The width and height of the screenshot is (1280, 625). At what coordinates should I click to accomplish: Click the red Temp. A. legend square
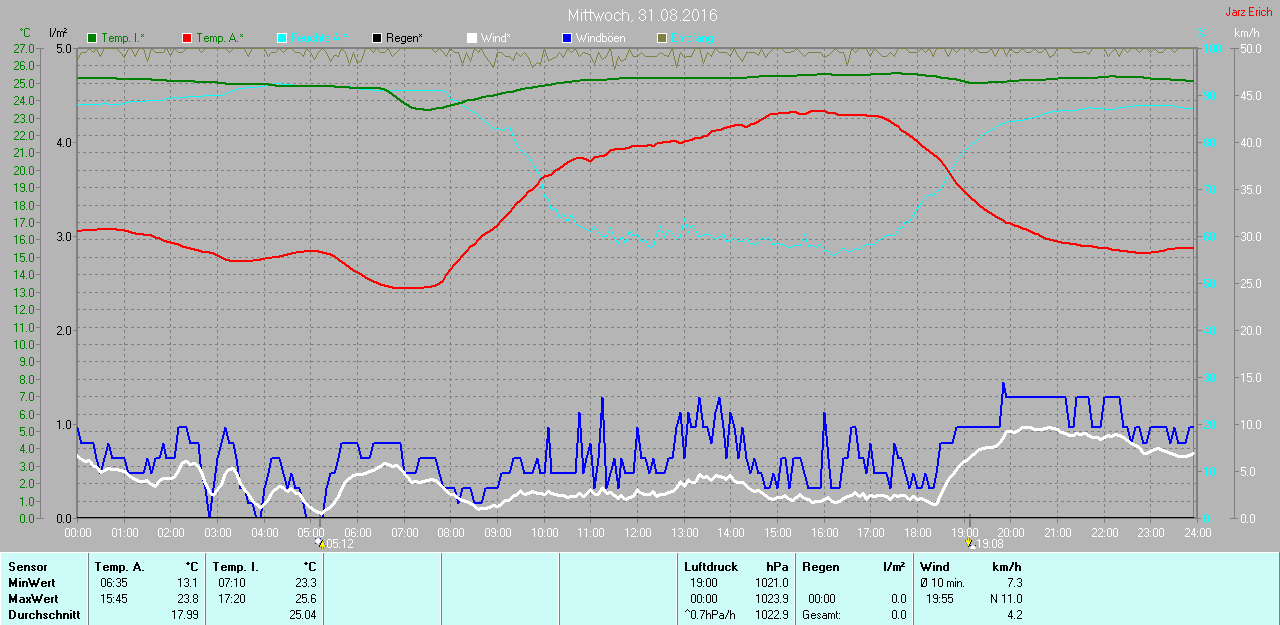[187, 38]
